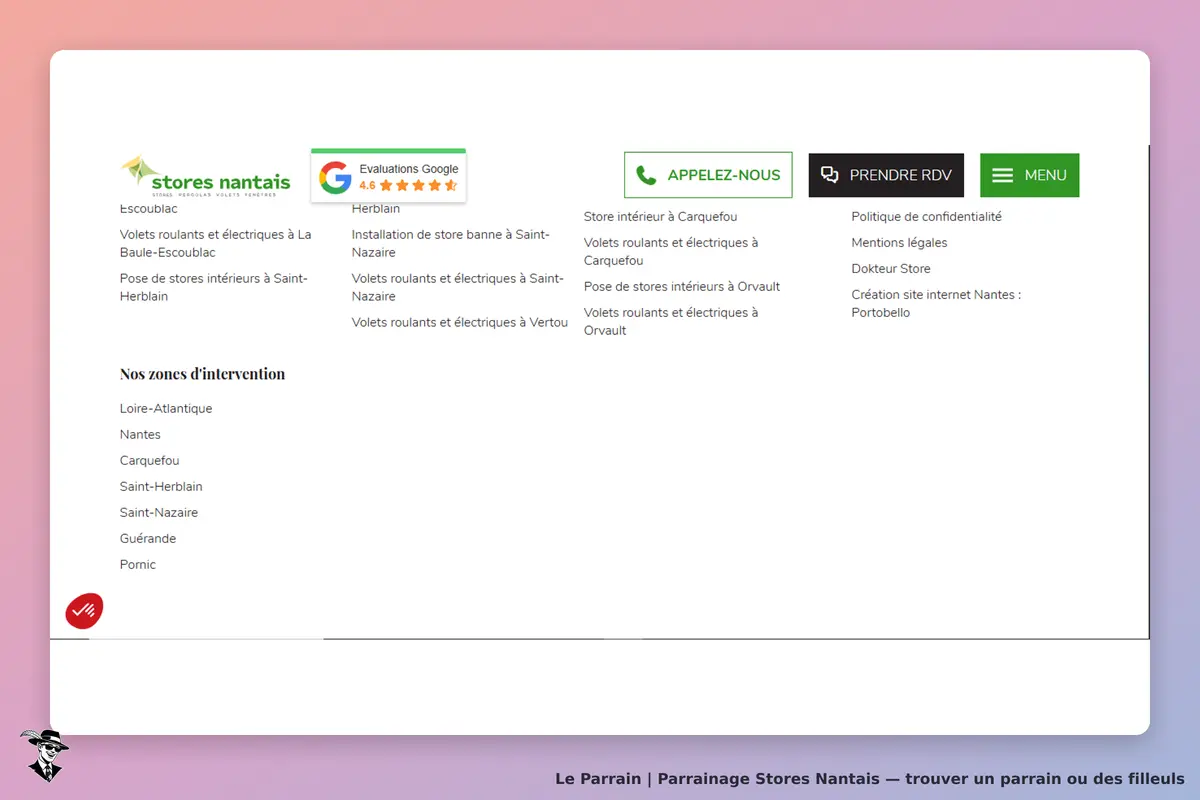This screenshot has width=1200, height=800.
Task: Open Pose de stores intérieurs à Saint-Herblain
Action: 214,288
